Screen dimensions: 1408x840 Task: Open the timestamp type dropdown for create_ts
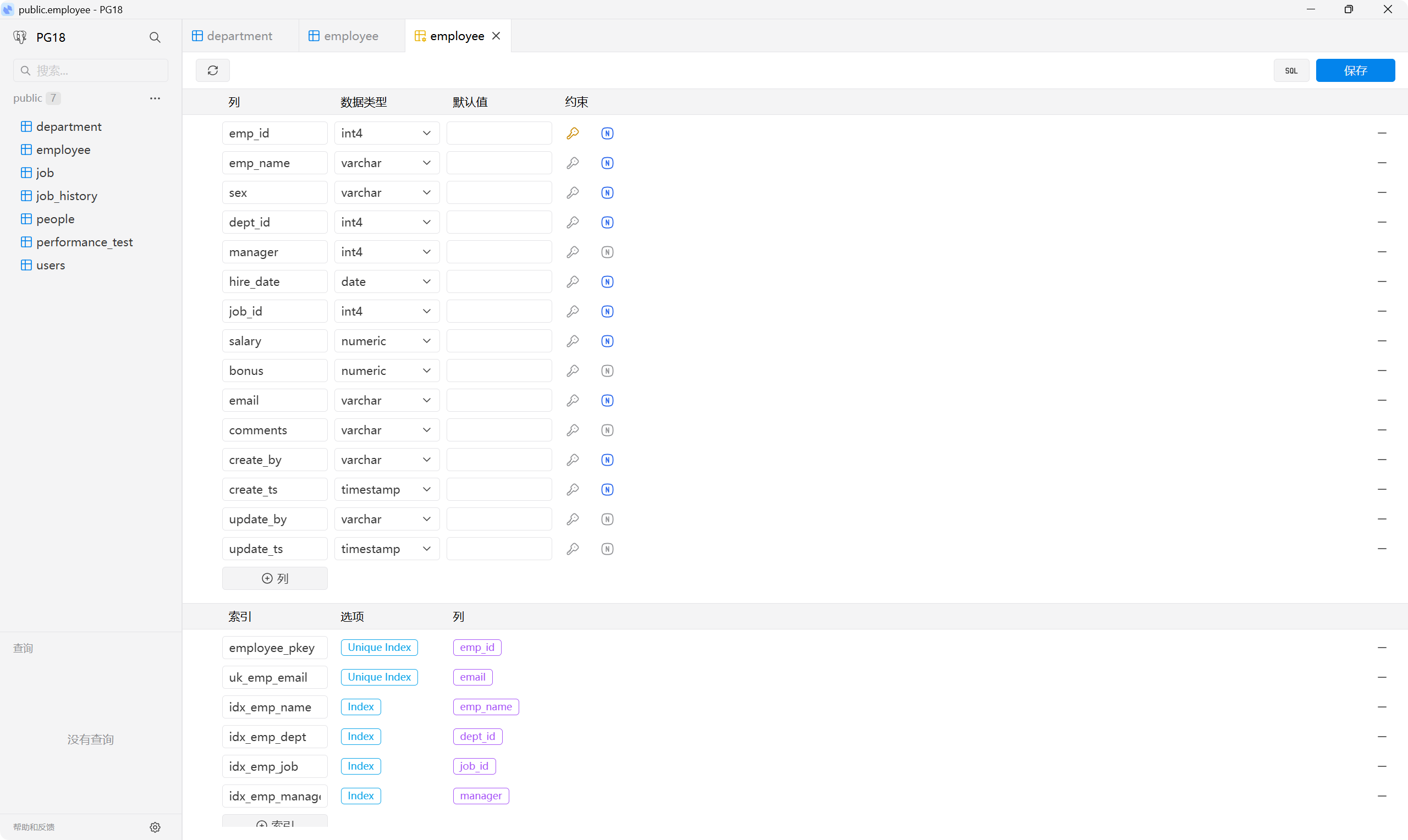point(387,489)
